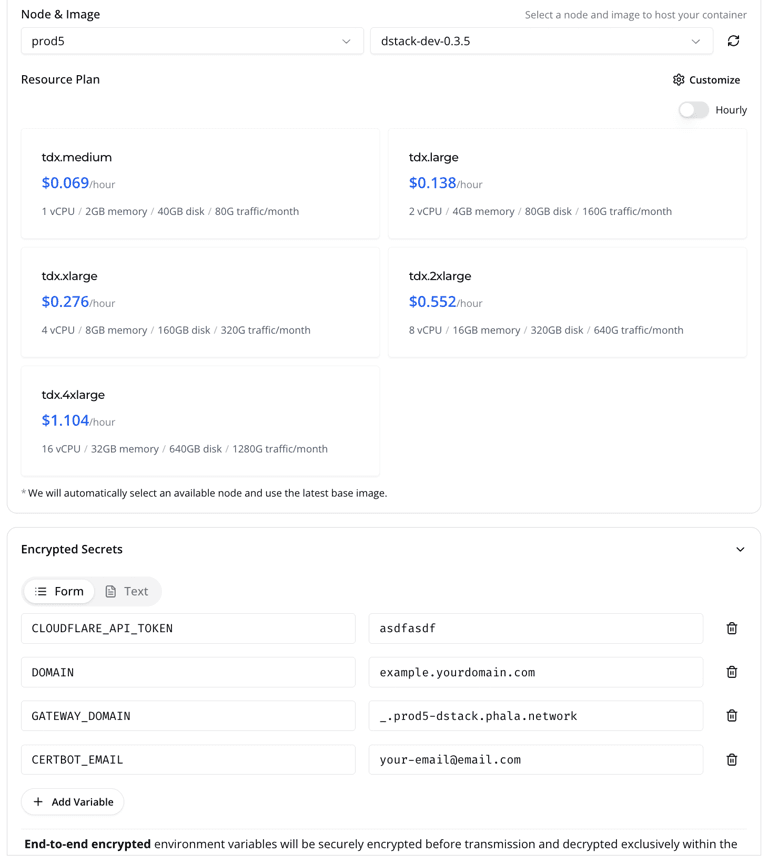
Task: Click trash icon for GATEWAY_DOMAIN row
Action: click(731, 716)
